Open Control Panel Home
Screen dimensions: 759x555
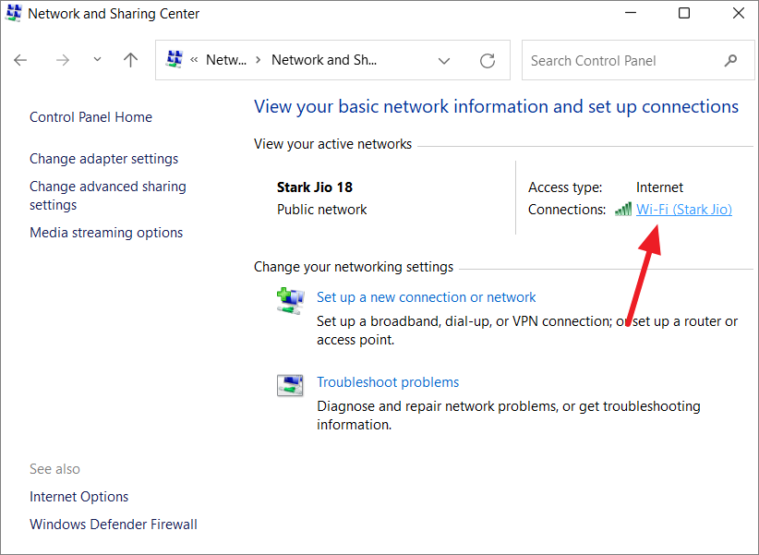91,117
